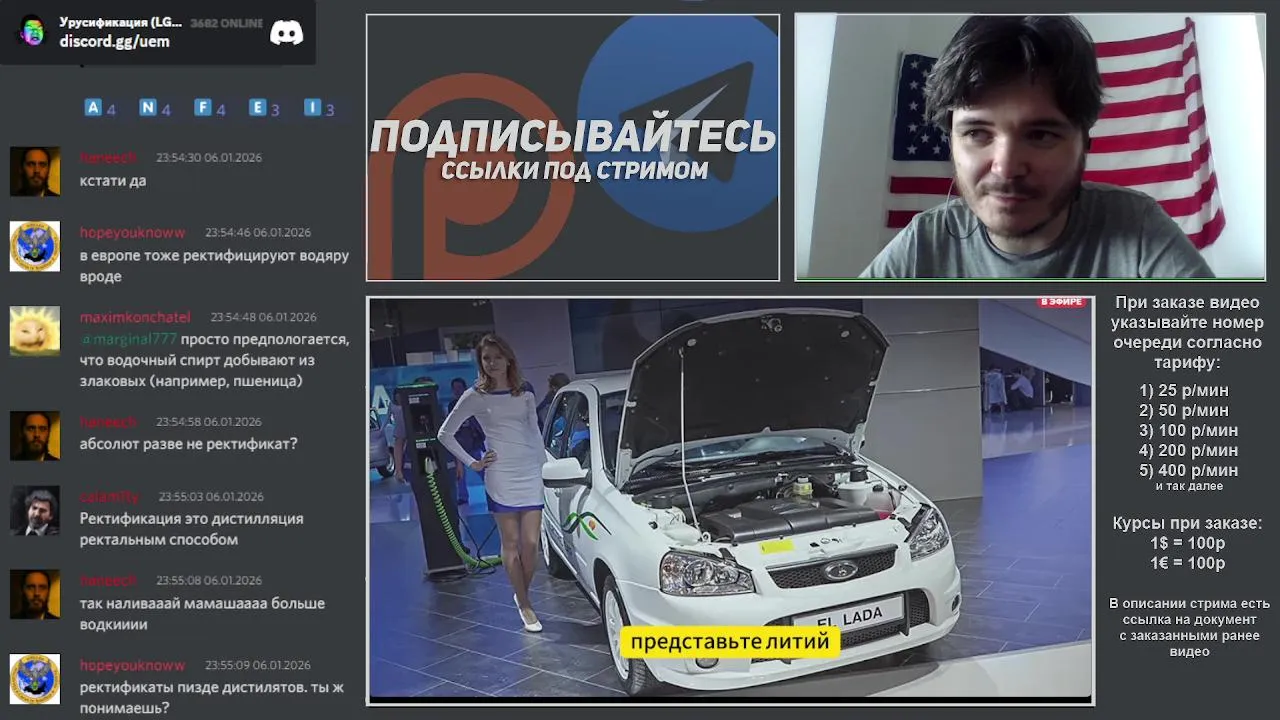Click the exchange rate '1€ = 100р'
The image size is (1280, 720).
(1187, 563)
